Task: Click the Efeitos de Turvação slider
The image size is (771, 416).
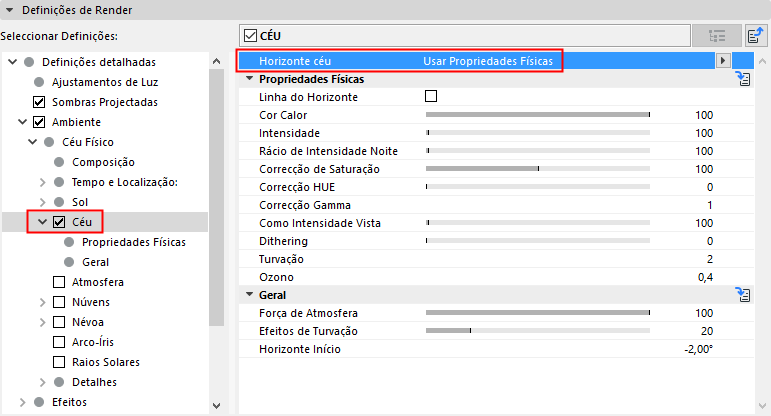Action: pos(538,331)
